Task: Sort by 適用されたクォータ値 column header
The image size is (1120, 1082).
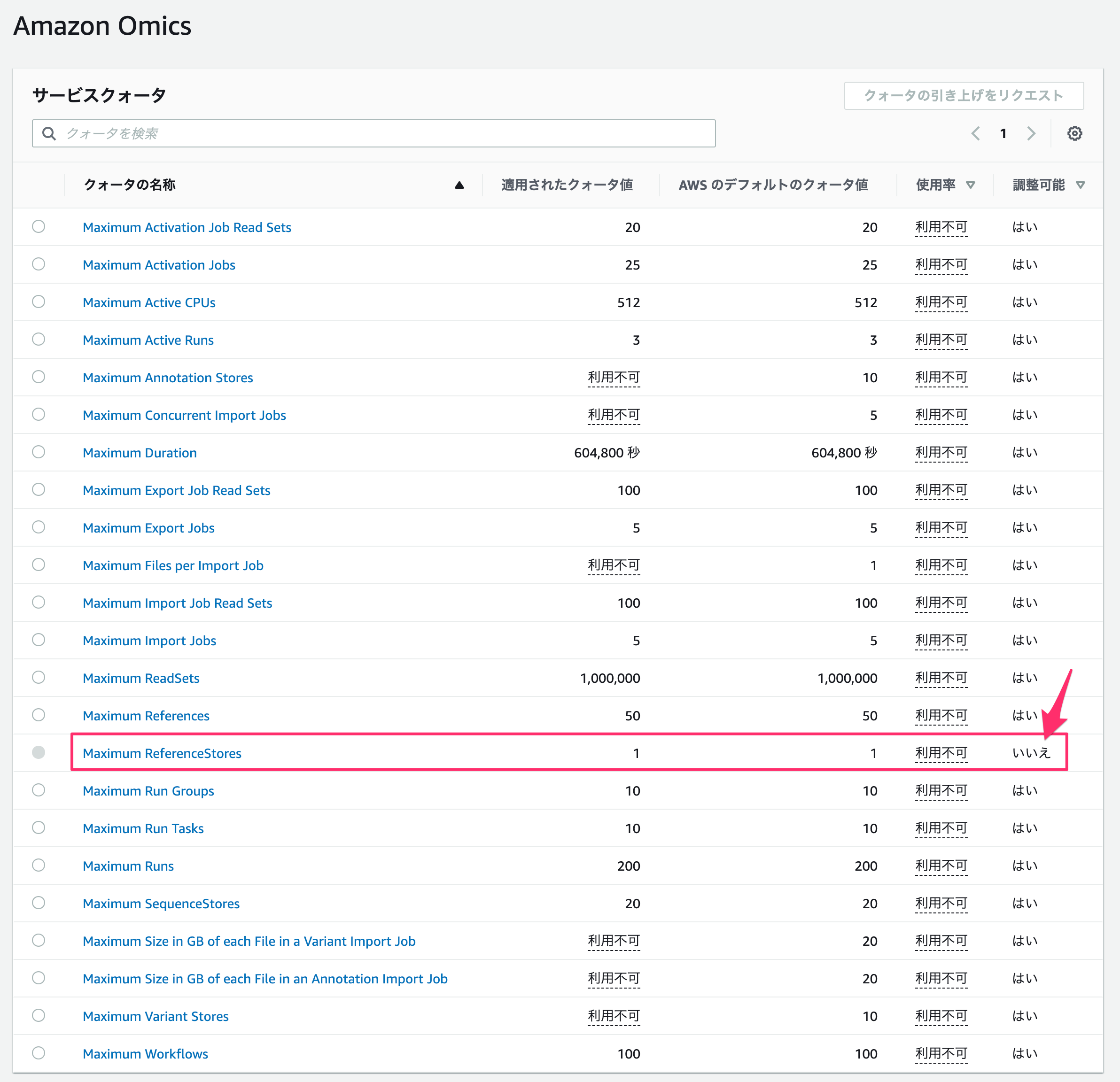Action: 567,185
